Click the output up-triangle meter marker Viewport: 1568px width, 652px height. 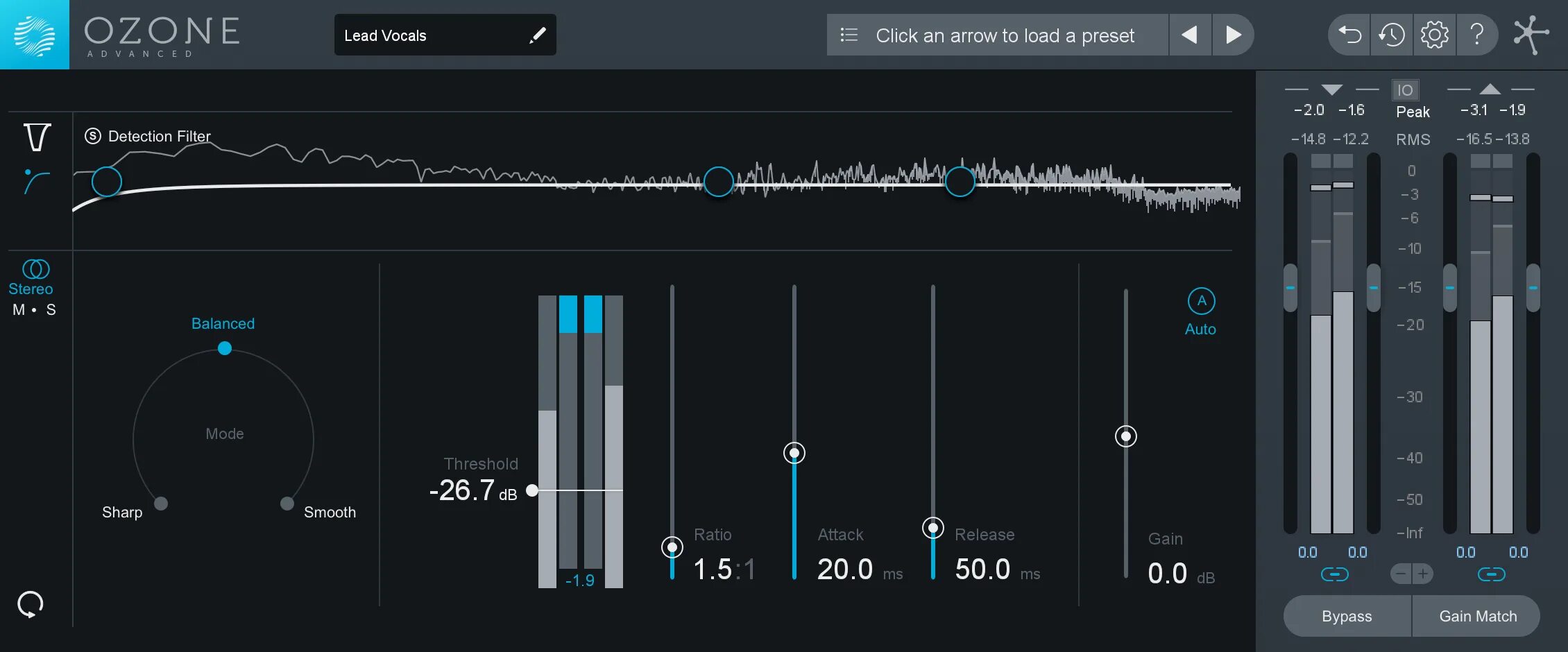[1490, 89]
